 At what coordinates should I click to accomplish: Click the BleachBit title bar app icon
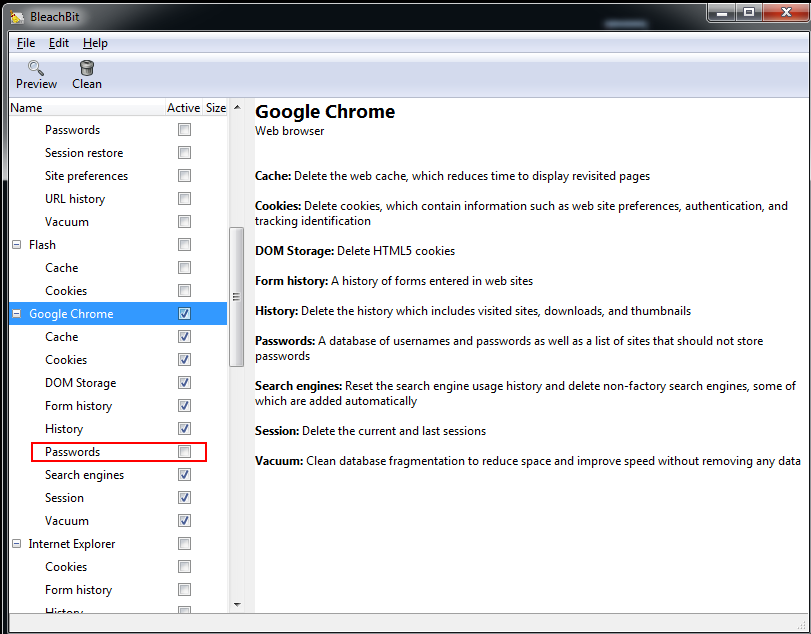point(17,17)
